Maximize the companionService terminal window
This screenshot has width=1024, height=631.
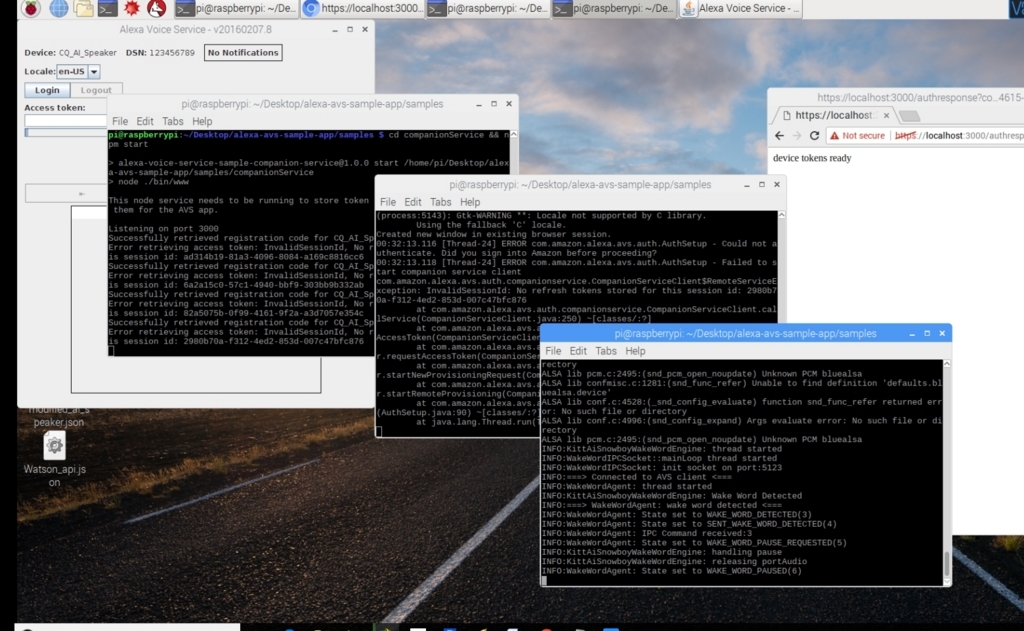click(x=494, y=104)
